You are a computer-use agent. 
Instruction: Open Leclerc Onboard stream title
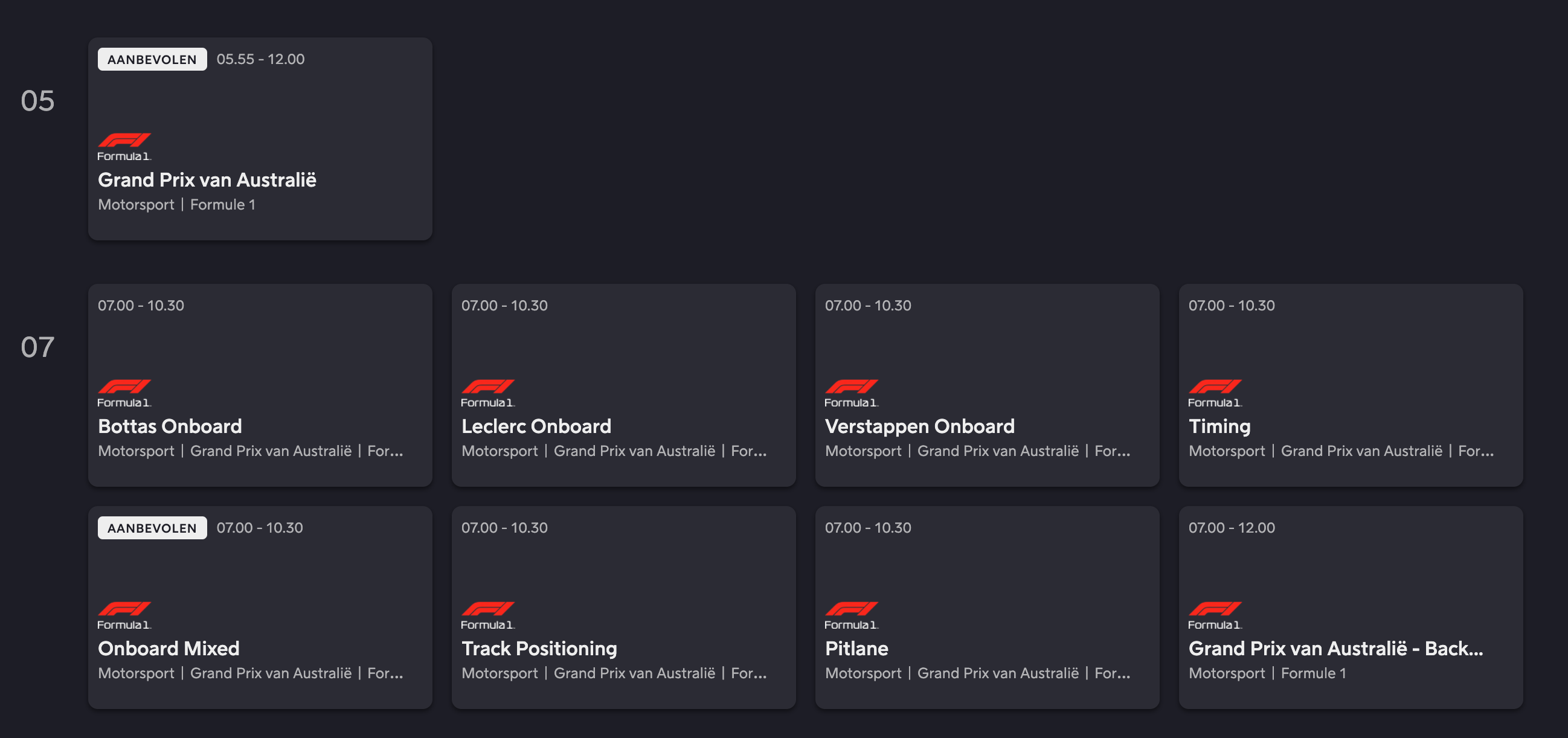coord(536,426)
